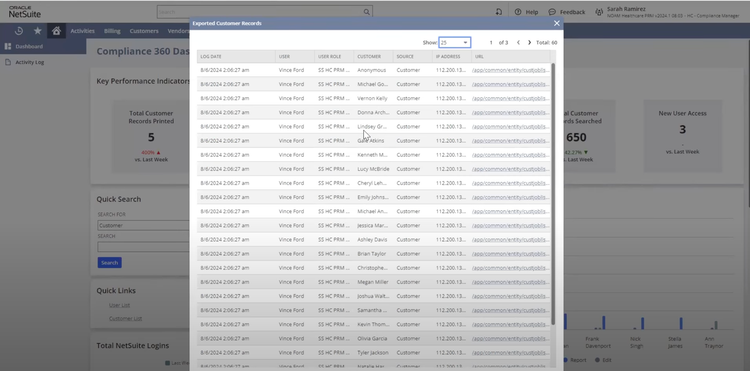Select Dashboard in the sidebar

click(29, 46)
